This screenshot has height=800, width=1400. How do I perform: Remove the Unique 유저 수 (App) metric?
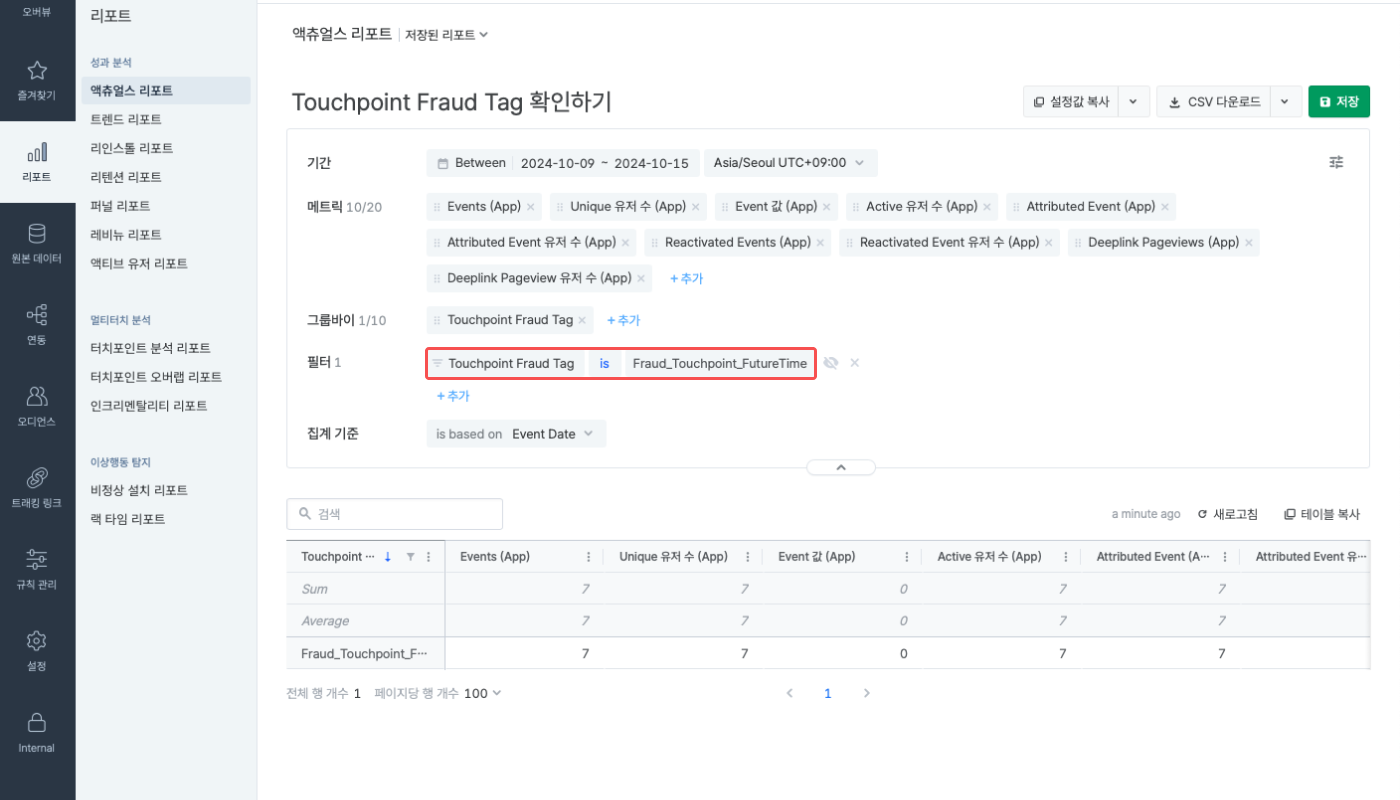tap(695, 207)
